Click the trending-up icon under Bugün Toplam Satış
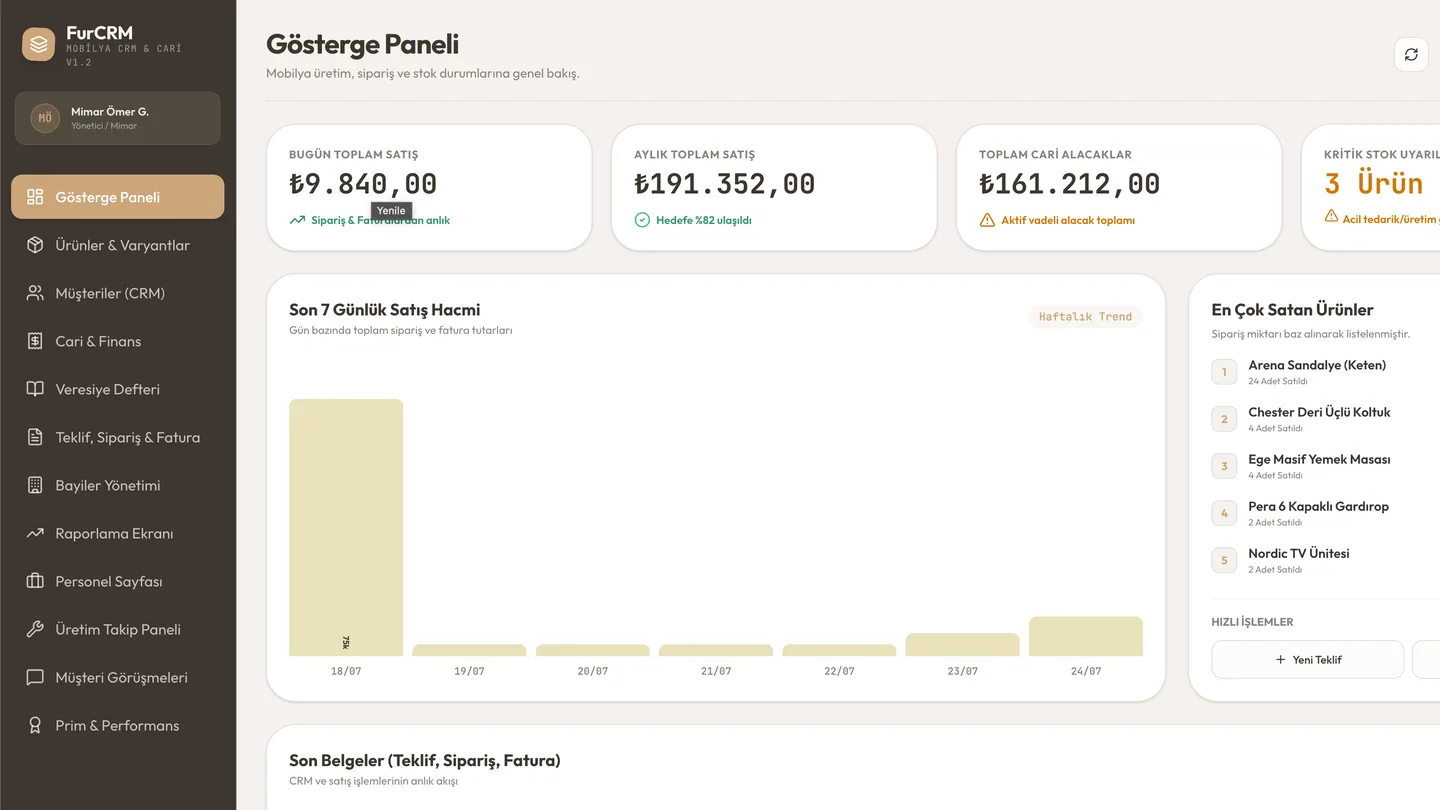1440x810 pixels. click(x=297, y=220)
